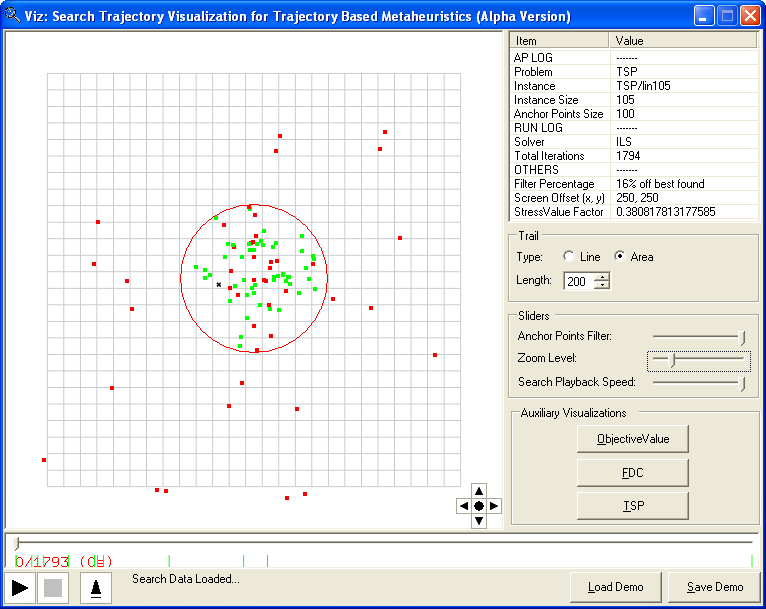Viewport: 766px width, 609px height.
Task: Minimize the Viz window
Action: [703, 16]
